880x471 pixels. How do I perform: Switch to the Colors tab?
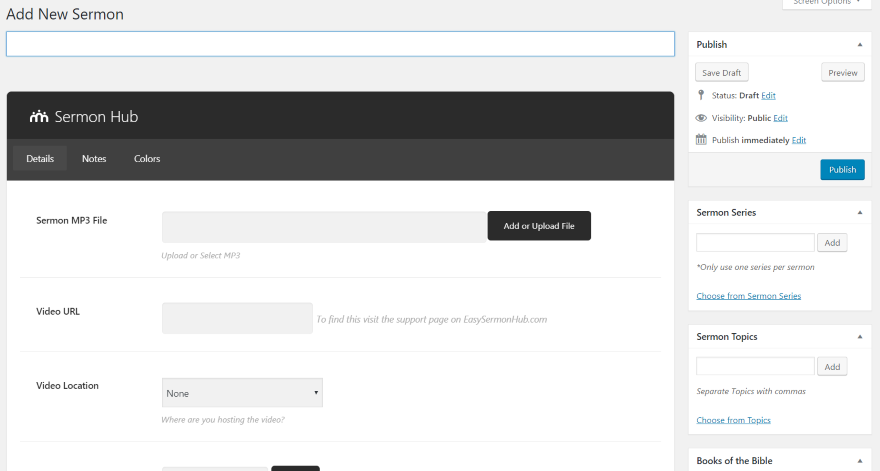pos(147,158)
